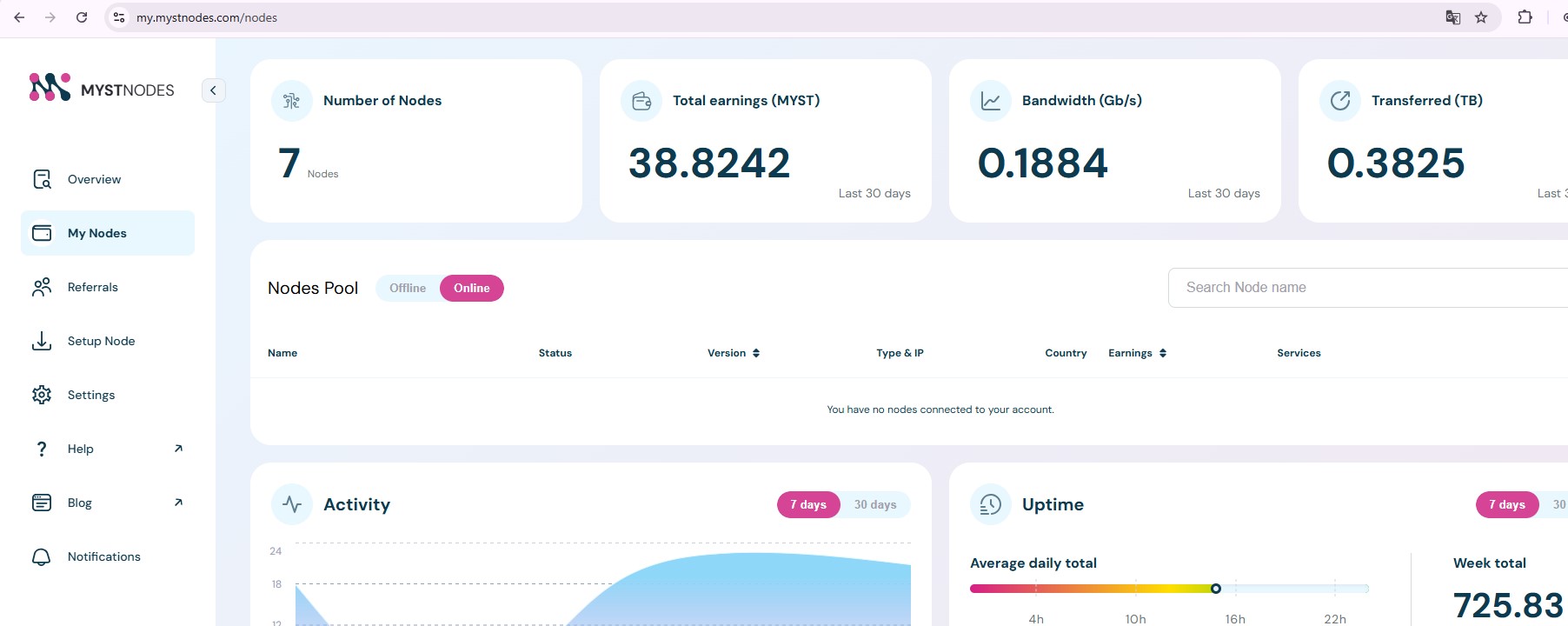1568x626 pixels.
Task: Click the Activity pulse icon
Action: [x=292, y=504]
